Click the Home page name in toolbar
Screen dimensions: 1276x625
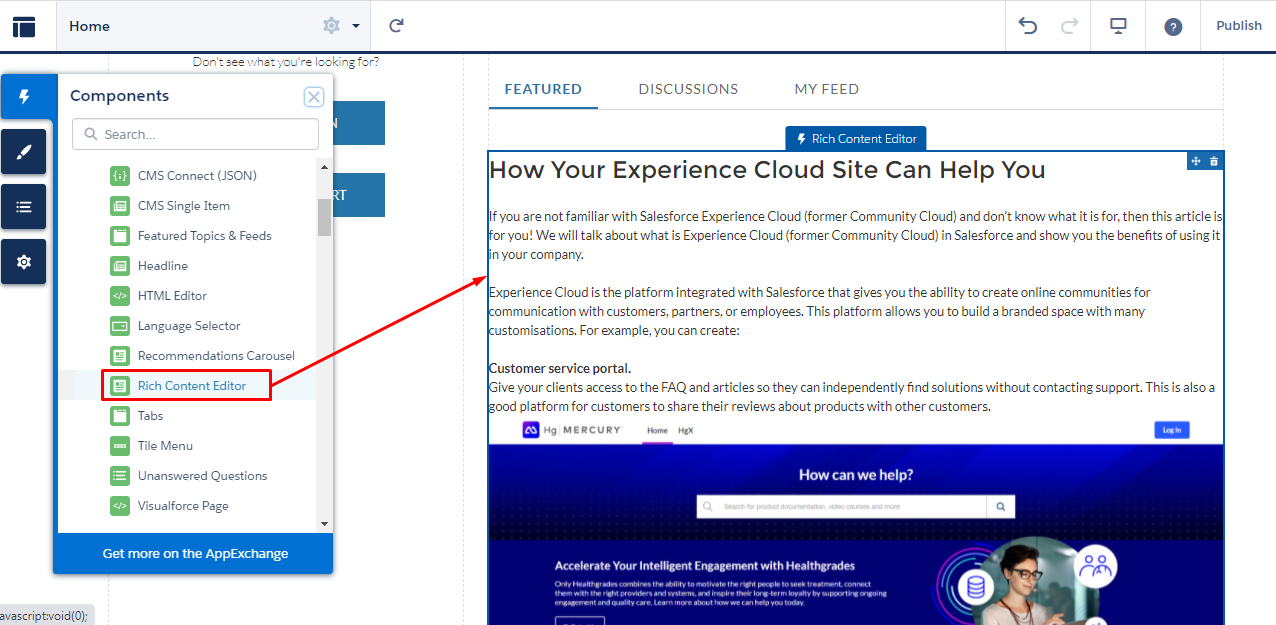[x=89, y=26]
